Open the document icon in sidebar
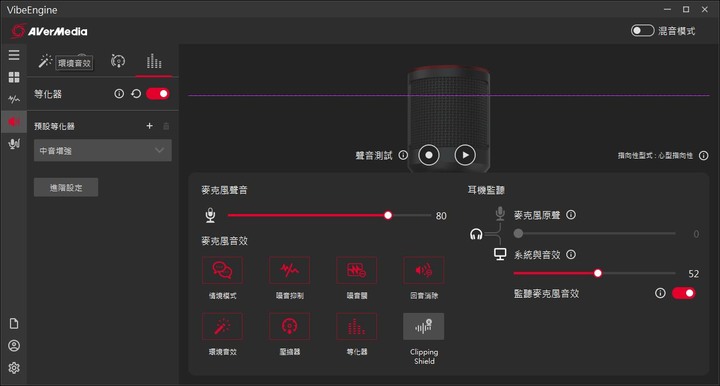Image resolution: width=720 pixels, height=386 pixels. [x=14, y=324]
